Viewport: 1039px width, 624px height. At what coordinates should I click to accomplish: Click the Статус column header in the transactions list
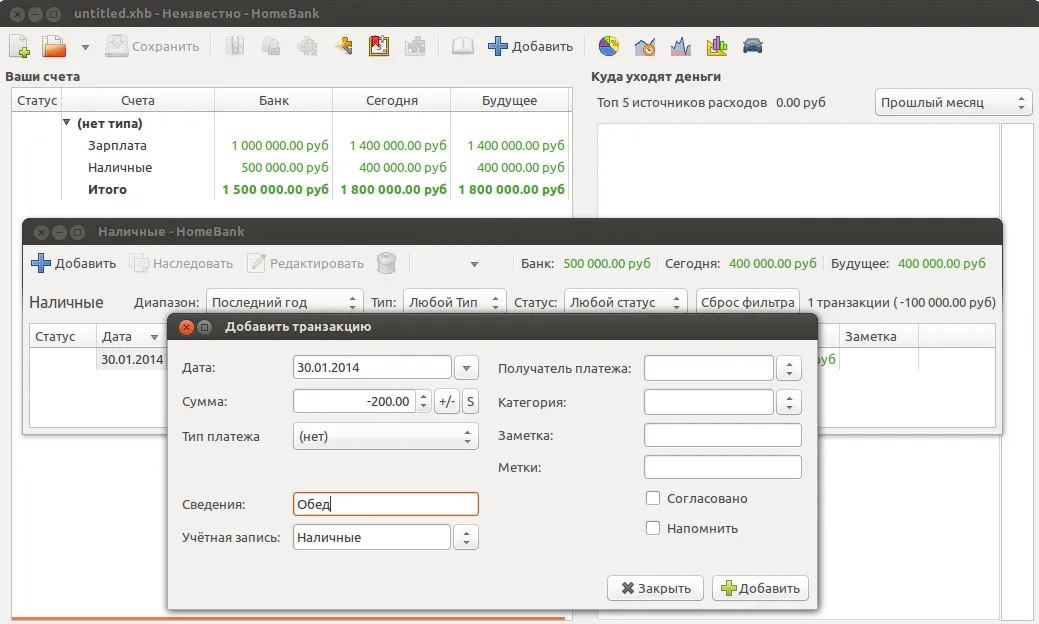click(x=62, y=337)
